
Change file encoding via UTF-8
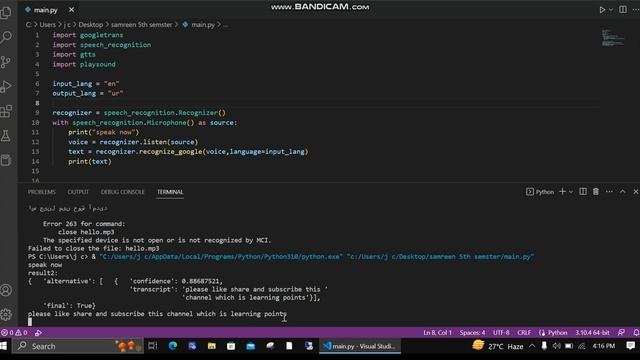pyautogui.click(x=501, y=333)
